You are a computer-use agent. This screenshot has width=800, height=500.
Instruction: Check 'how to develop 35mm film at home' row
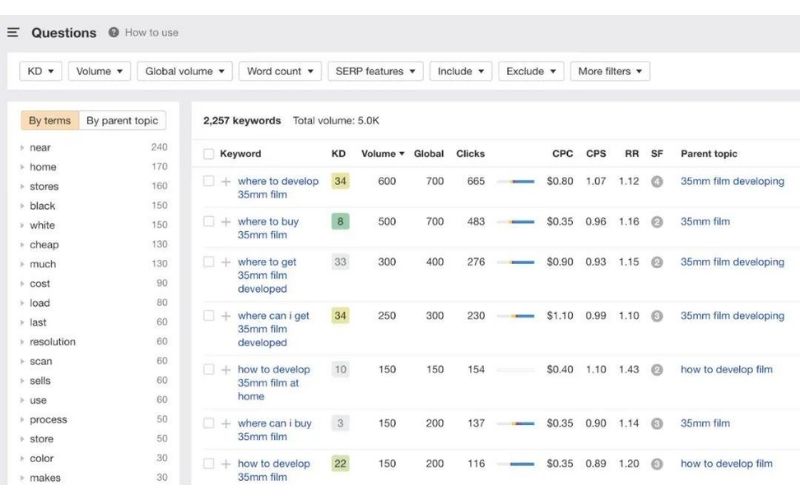point(208,369)
